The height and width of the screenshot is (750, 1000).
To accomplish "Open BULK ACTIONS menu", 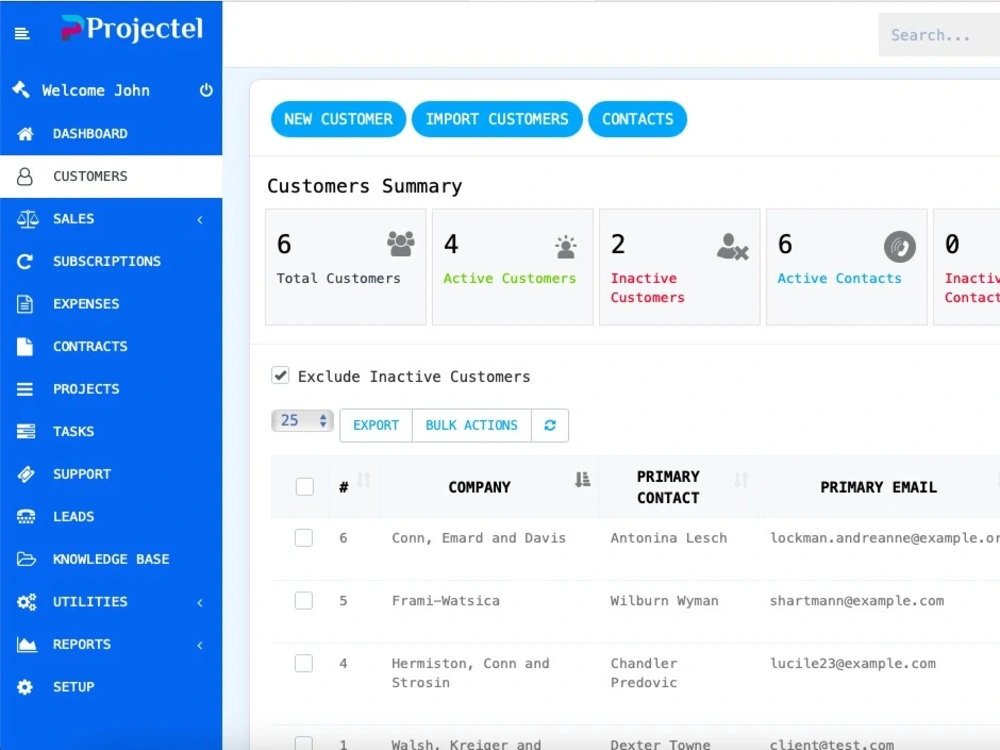I will click(472, 425).
